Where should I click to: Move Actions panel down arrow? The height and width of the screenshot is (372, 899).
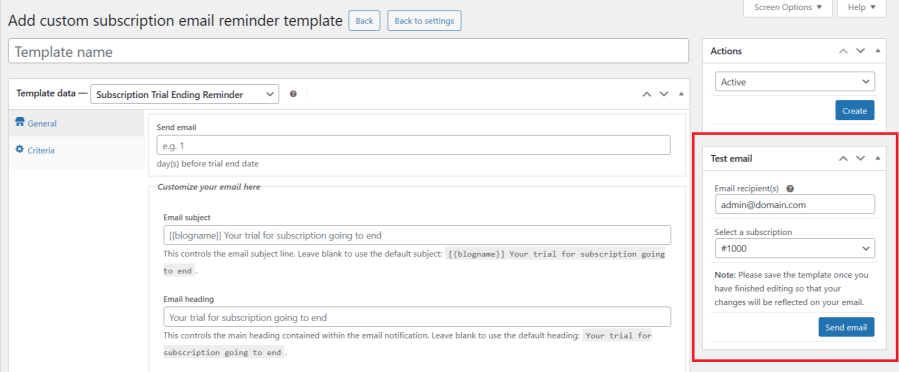click(x=860, y=50)
